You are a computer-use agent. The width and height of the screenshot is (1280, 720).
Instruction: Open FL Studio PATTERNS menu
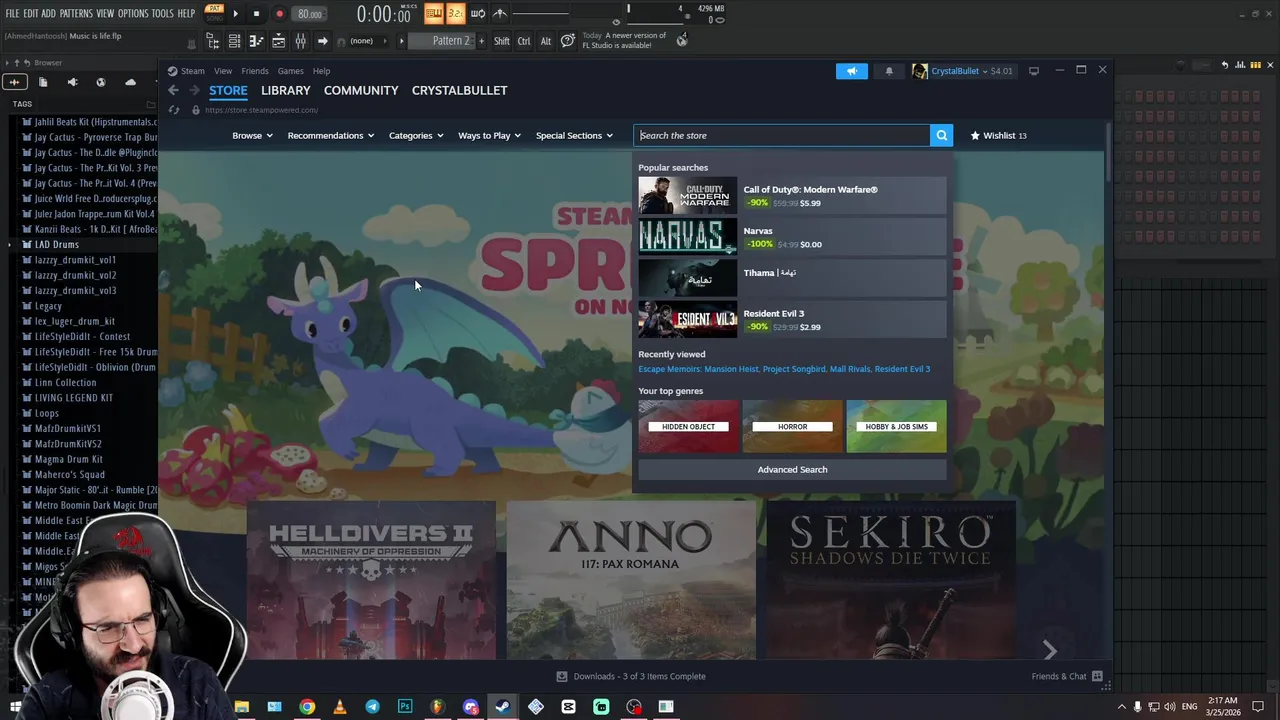[76, 13]
